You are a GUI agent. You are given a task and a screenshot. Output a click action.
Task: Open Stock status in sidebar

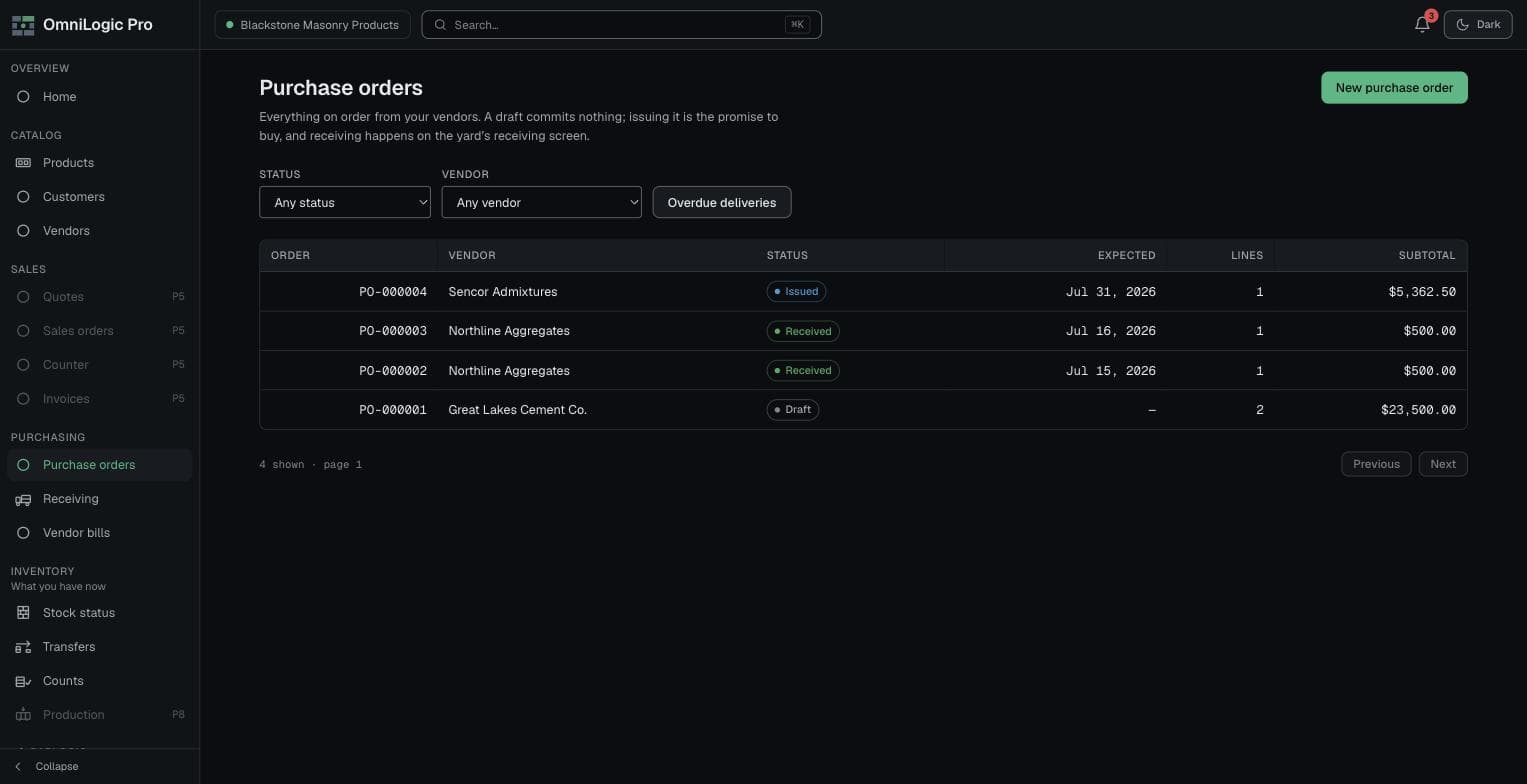100,613
